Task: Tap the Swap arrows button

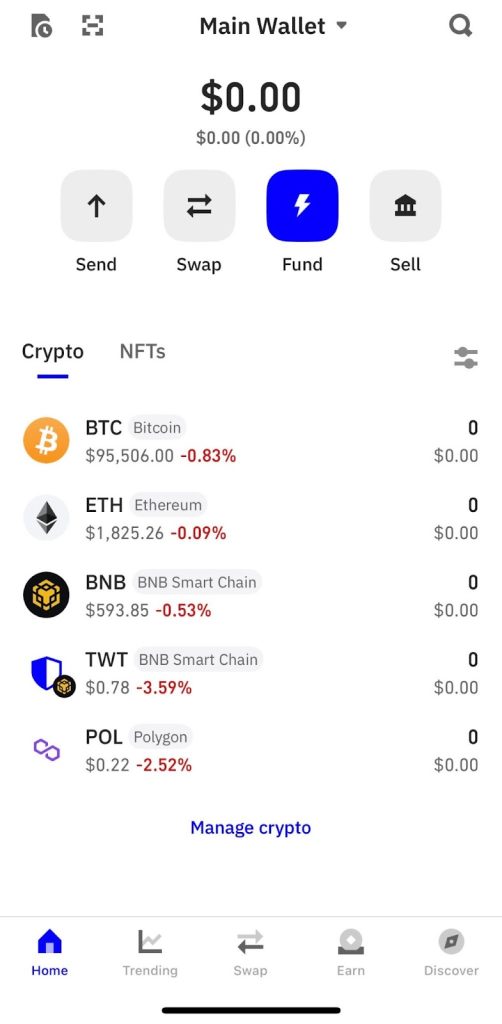Action: click(x=199, y=206)
